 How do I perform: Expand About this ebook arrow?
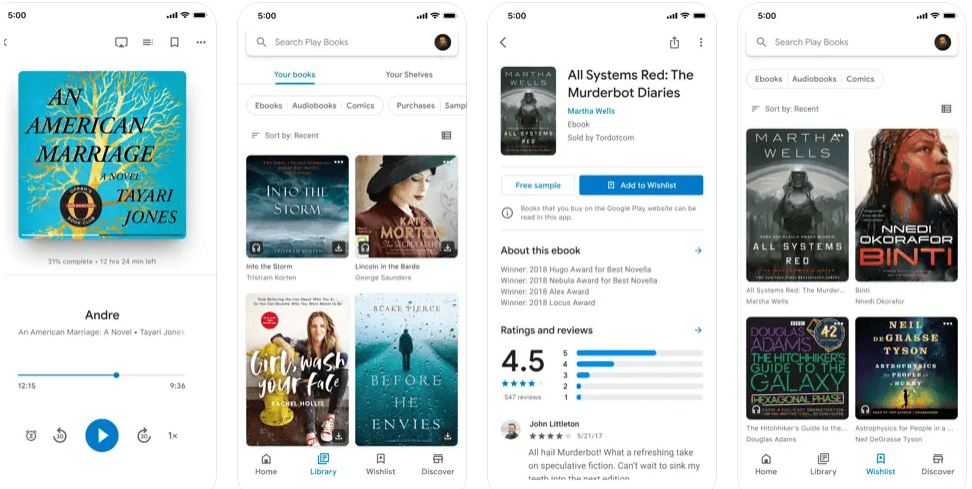(x=698, y=250)
